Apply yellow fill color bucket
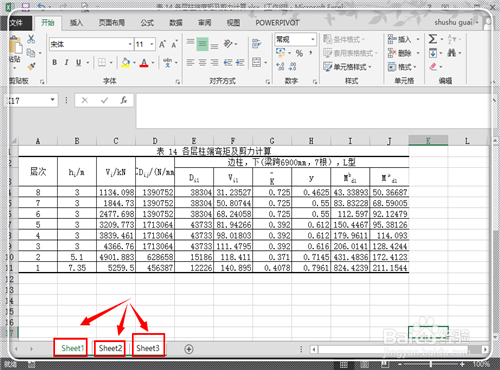The height and width of the screenshot is (370, 500). click(x=126, y=62)
